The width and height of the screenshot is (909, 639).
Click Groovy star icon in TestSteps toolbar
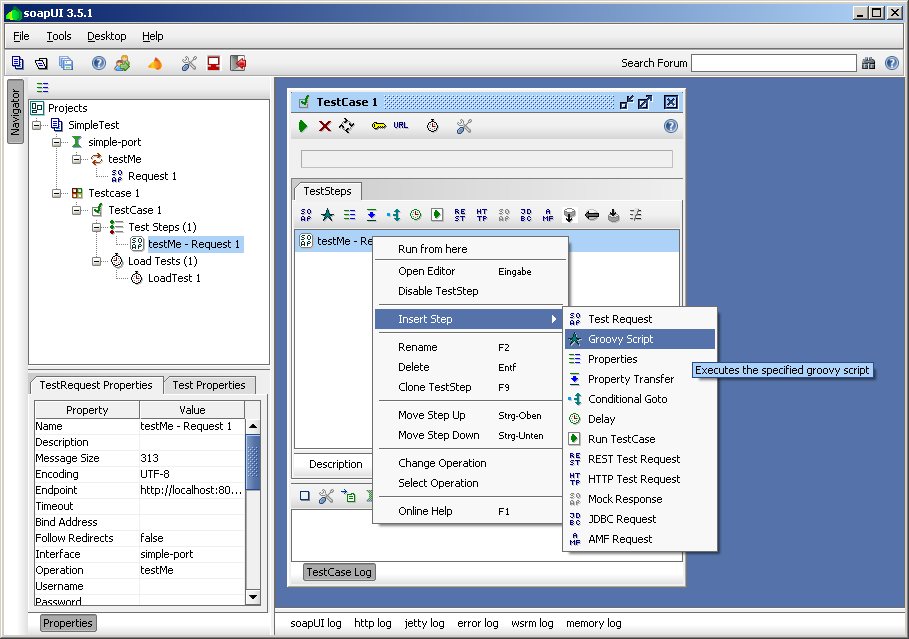328,215
